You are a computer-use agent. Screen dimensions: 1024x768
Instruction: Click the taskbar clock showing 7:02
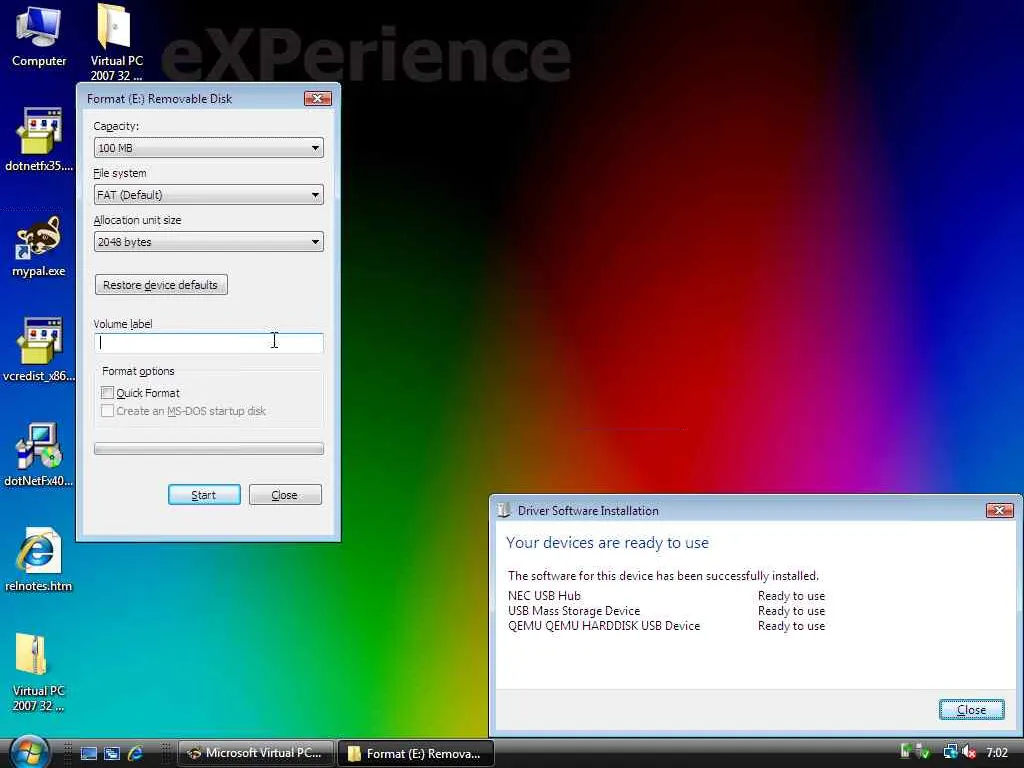[x=997, y=753]
